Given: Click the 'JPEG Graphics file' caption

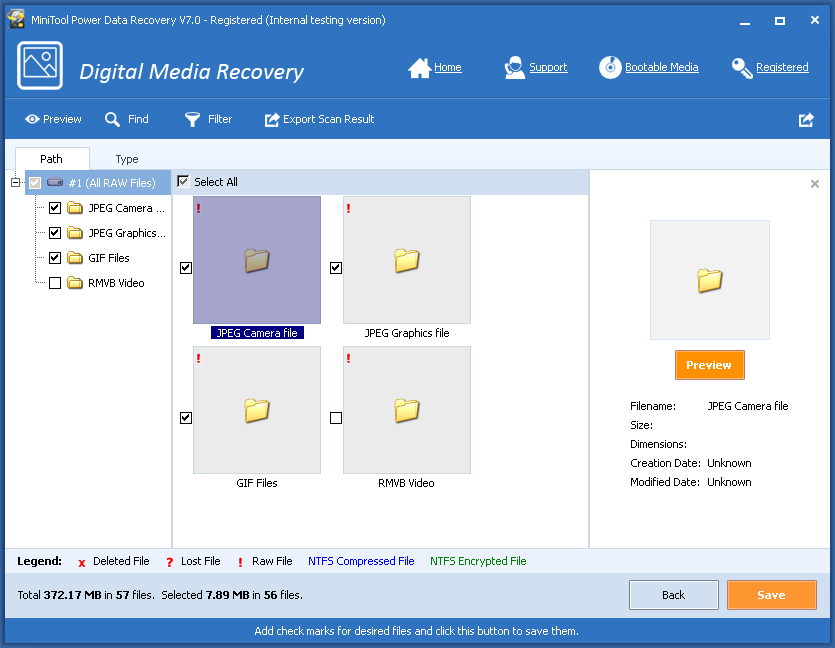Looking at the screenshot, I should pyautogui.click(x=407, y=333).
